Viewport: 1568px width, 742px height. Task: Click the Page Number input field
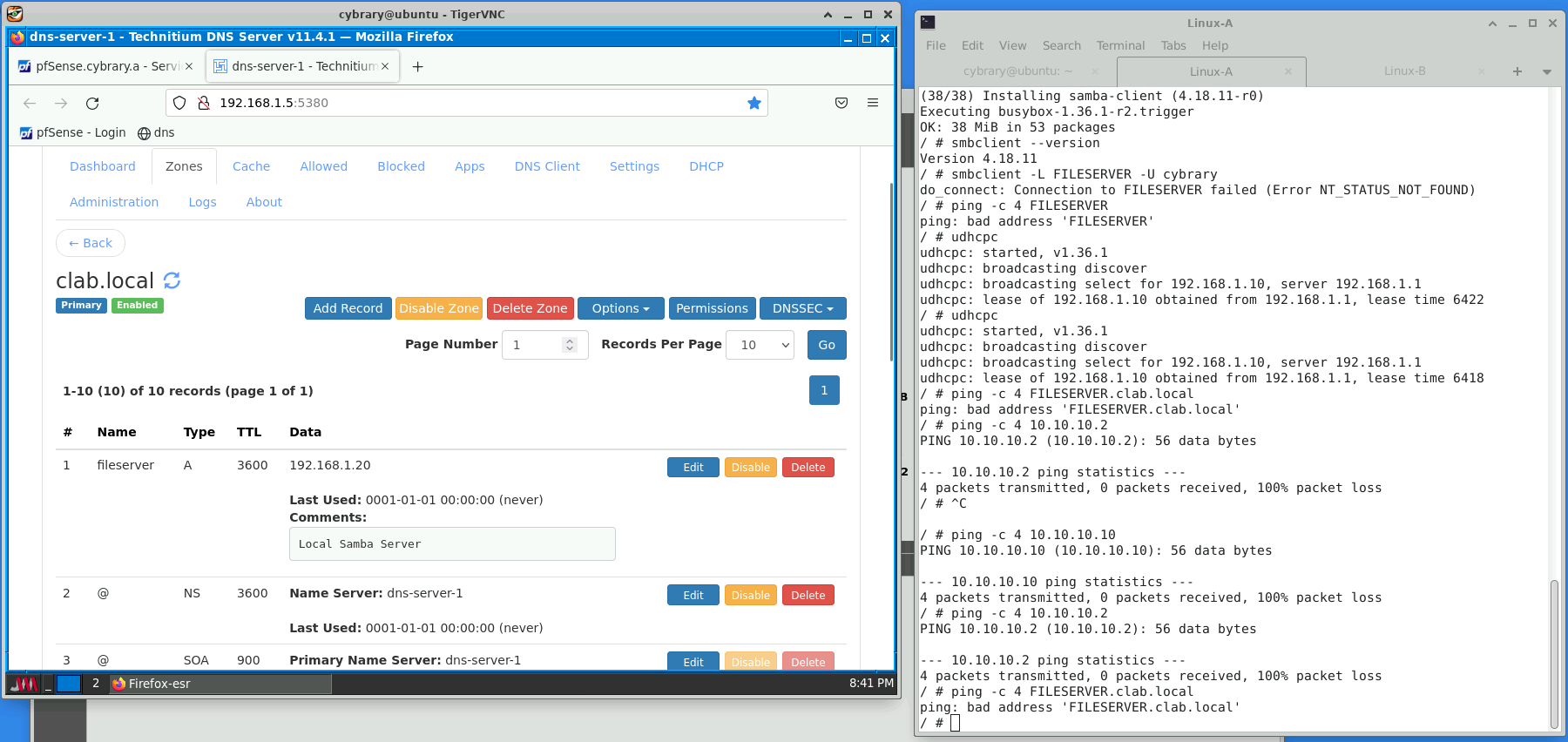(544, 345)
